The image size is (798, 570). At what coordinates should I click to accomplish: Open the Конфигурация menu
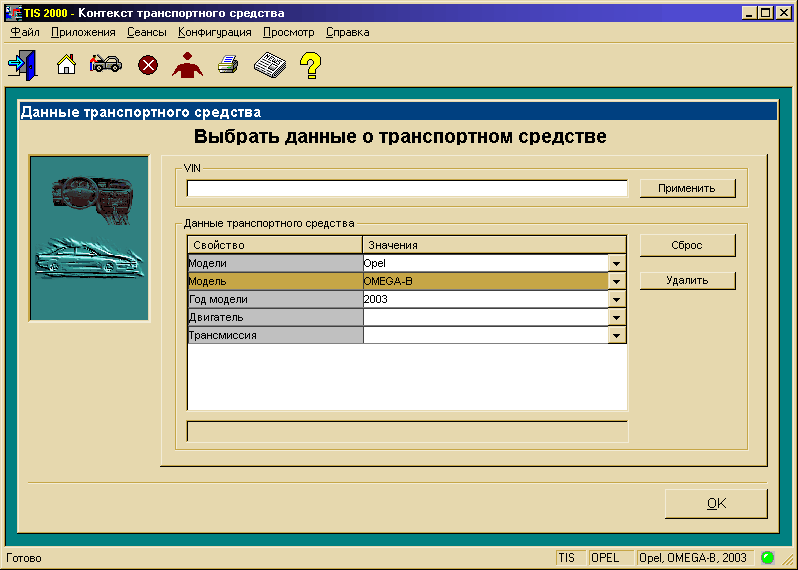(214, 33)
